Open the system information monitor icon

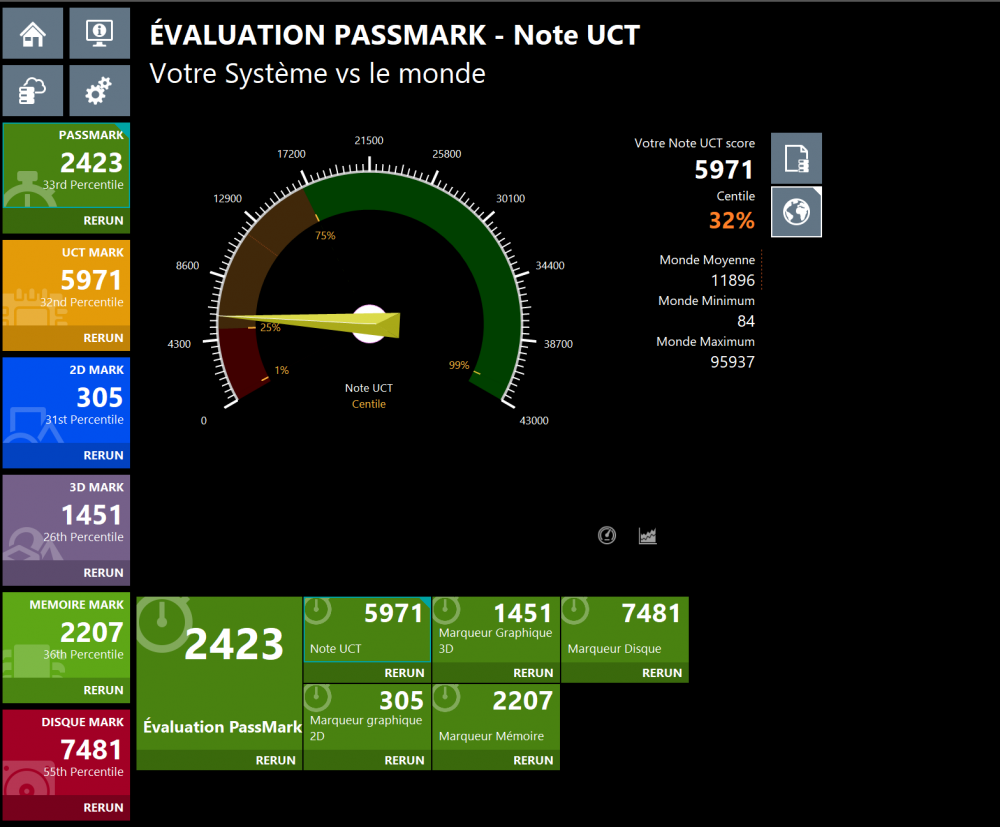(99, 33)
